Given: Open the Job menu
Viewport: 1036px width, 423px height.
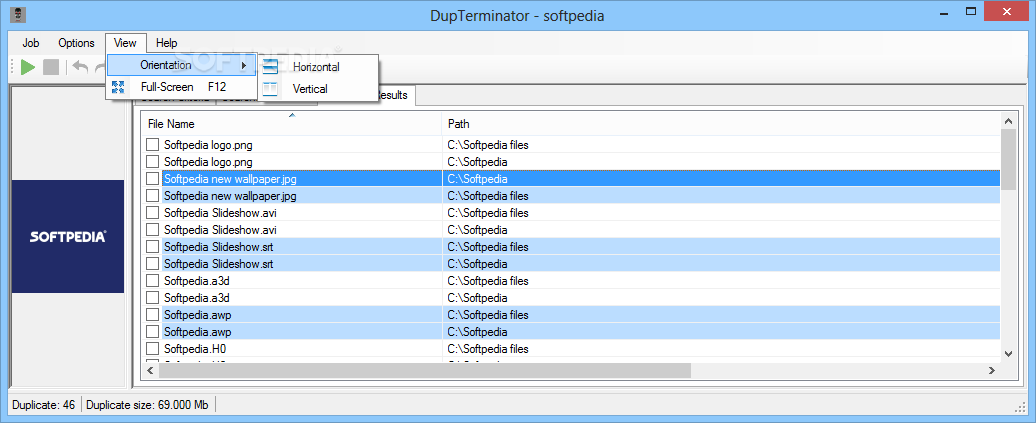Looking at the screenshot, I should [31, 43].
